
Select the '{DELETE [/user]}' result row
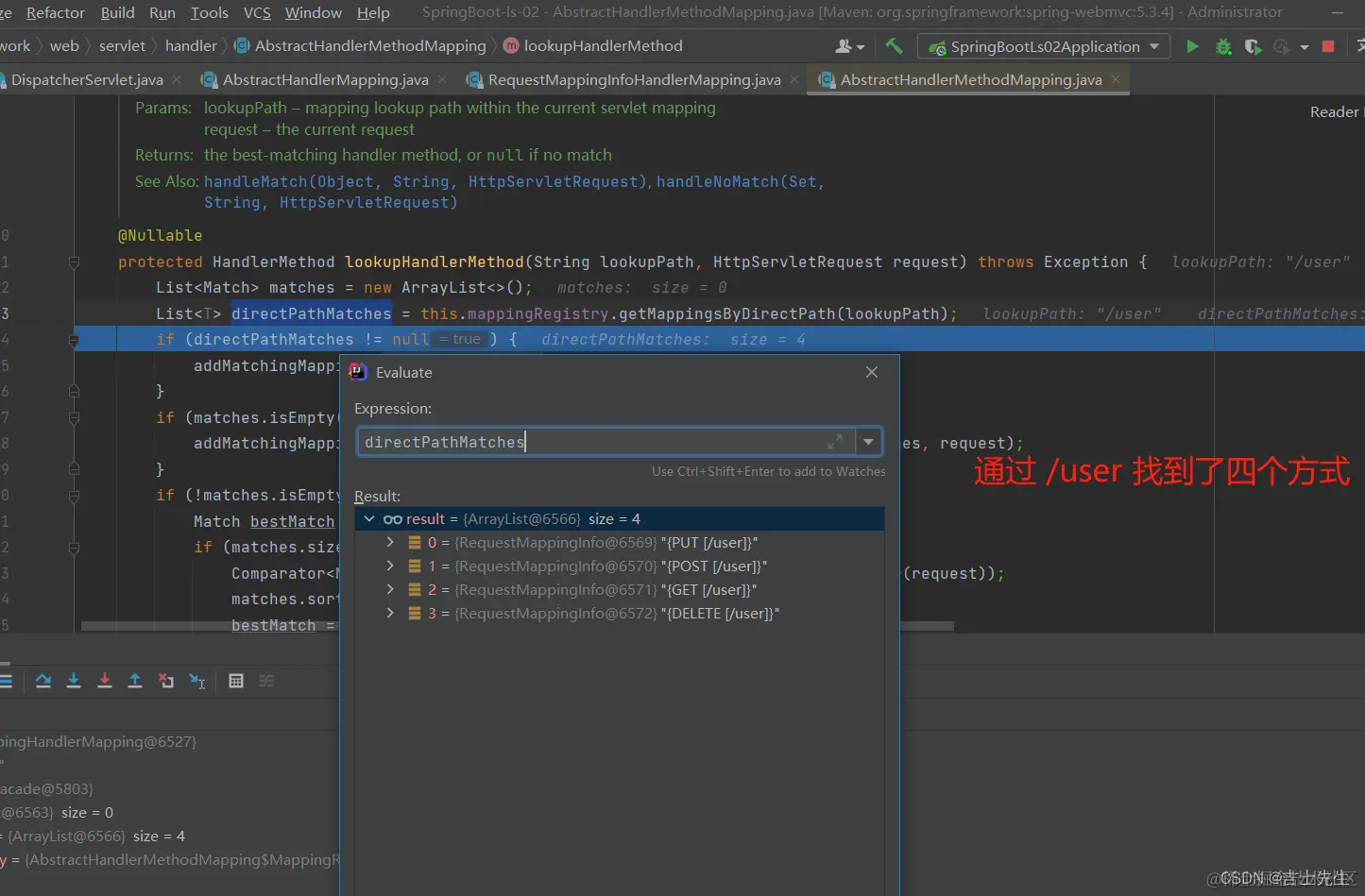pyautogui.click(x=620, y=614)
